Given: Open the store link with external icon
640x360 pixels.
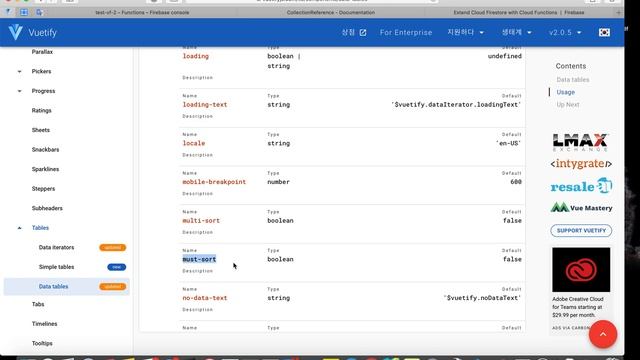Looking at the screenshot, I should pyautogui.click(x=354, y=32).
